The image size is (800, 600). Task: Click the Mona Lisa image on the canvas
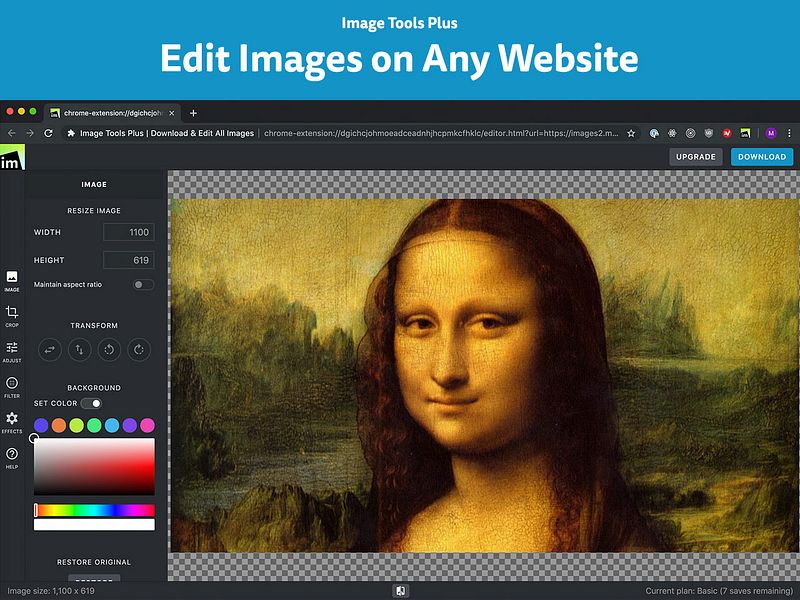click(x=484, y=376)
